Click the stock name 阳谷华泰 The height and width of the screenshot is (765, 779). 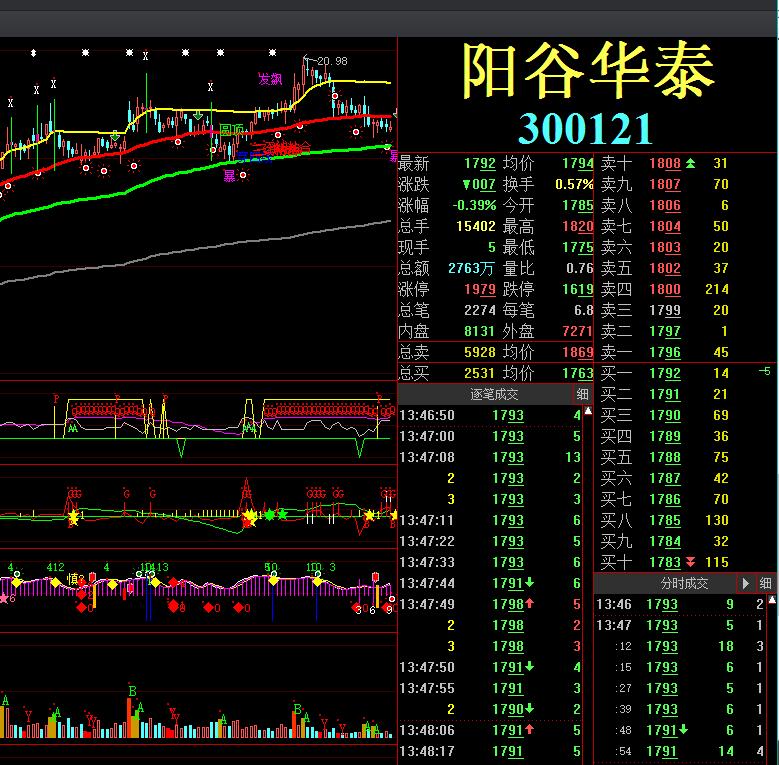pyautogui.click(x=588, y=71)
